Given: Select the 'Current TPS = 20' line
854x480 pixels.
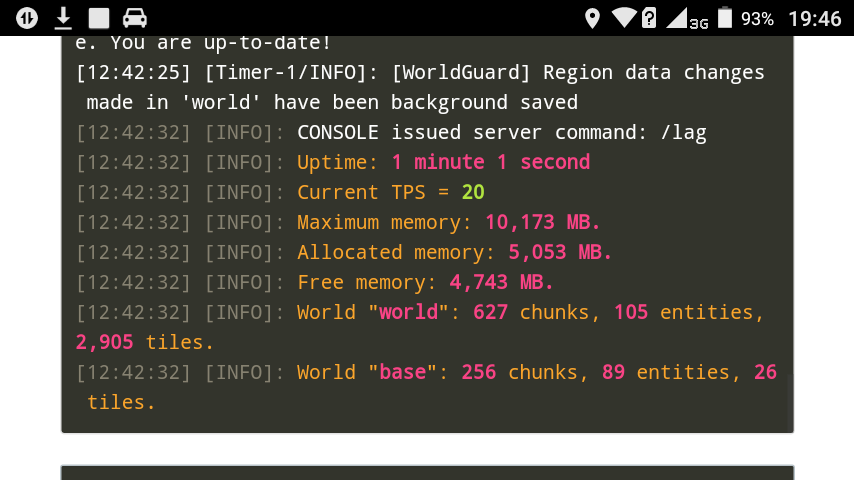Looking at the screenshot, I should click(280, 192).
